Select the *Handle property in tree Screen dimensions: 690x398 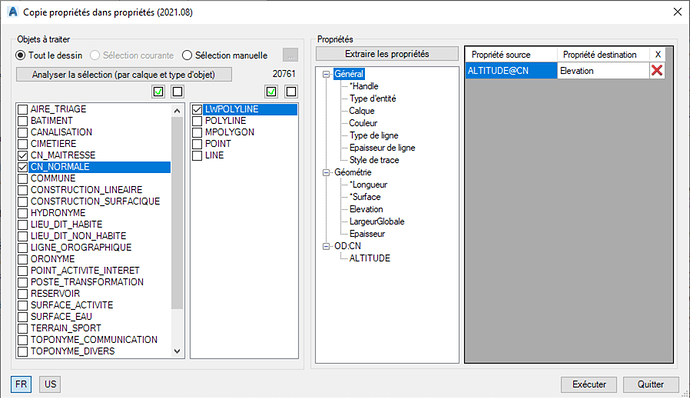pyautogui.click(x=363, y=86)
